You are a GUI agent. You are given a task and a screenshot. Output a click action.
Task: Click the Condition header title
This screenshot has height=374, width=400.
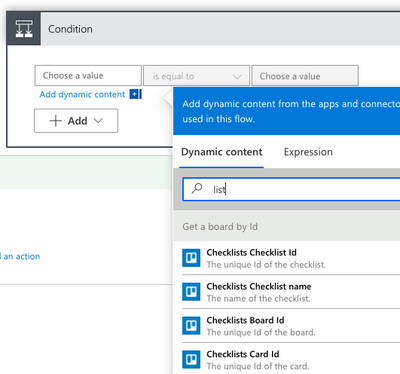pos(70,29)
